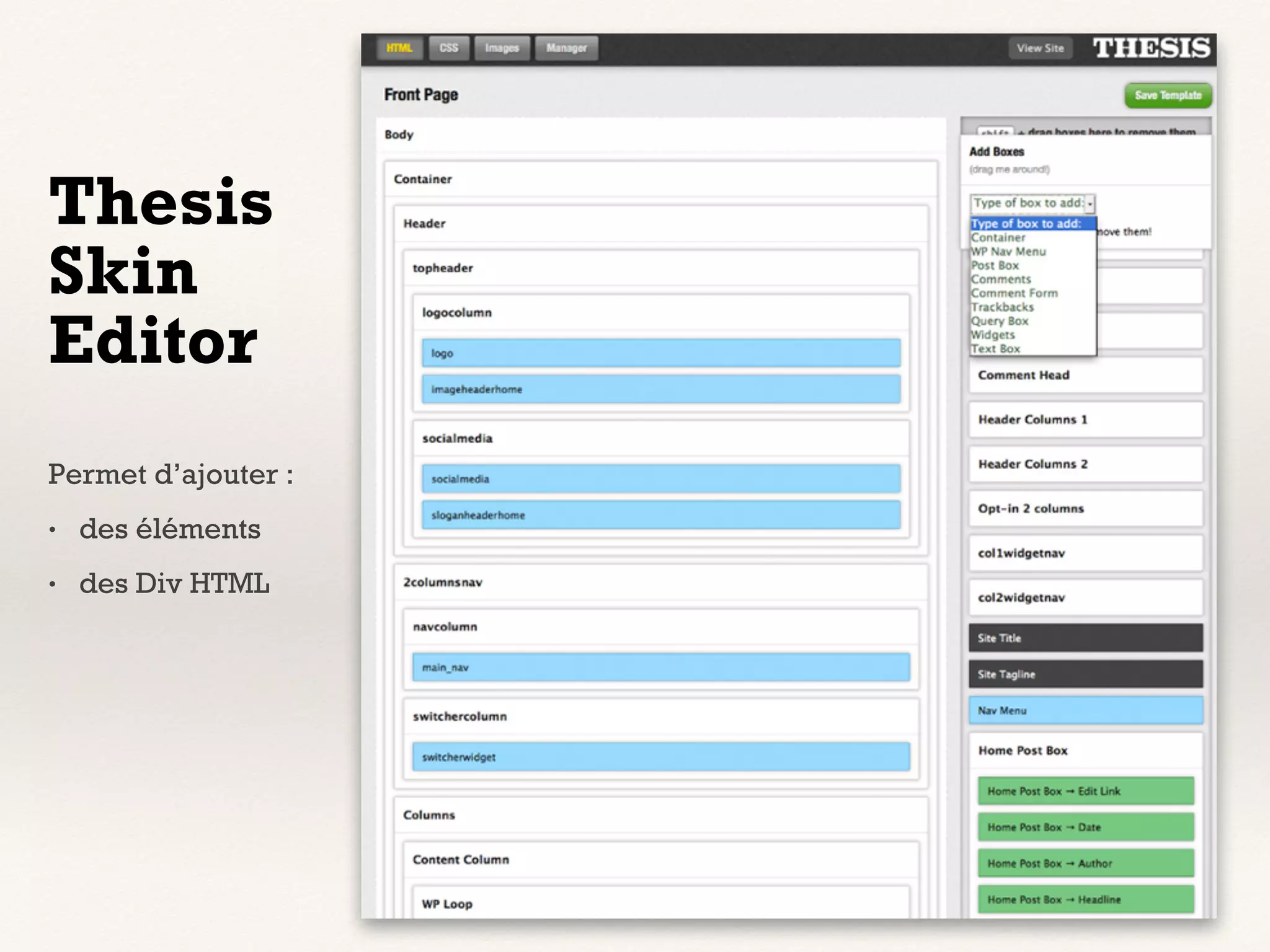Image resolution: width=1270 pixels, height=952 pixels.
Task: Select Home Post Box Edit Link item
Action: pos(1086,791)
